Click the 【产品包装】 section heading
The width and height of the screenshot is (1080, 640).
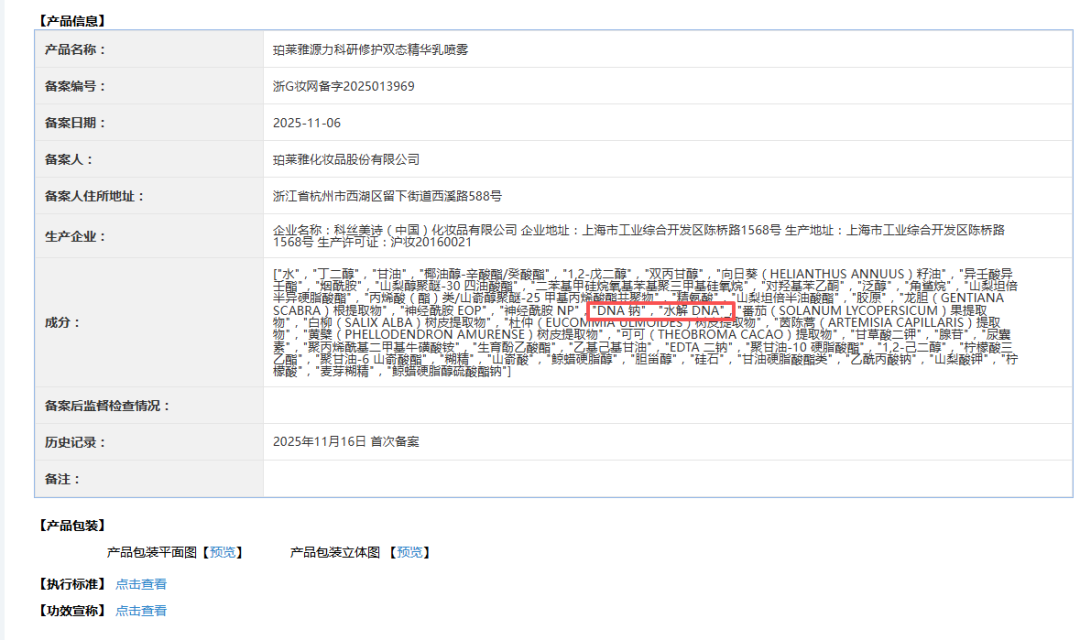click(71, 525)
